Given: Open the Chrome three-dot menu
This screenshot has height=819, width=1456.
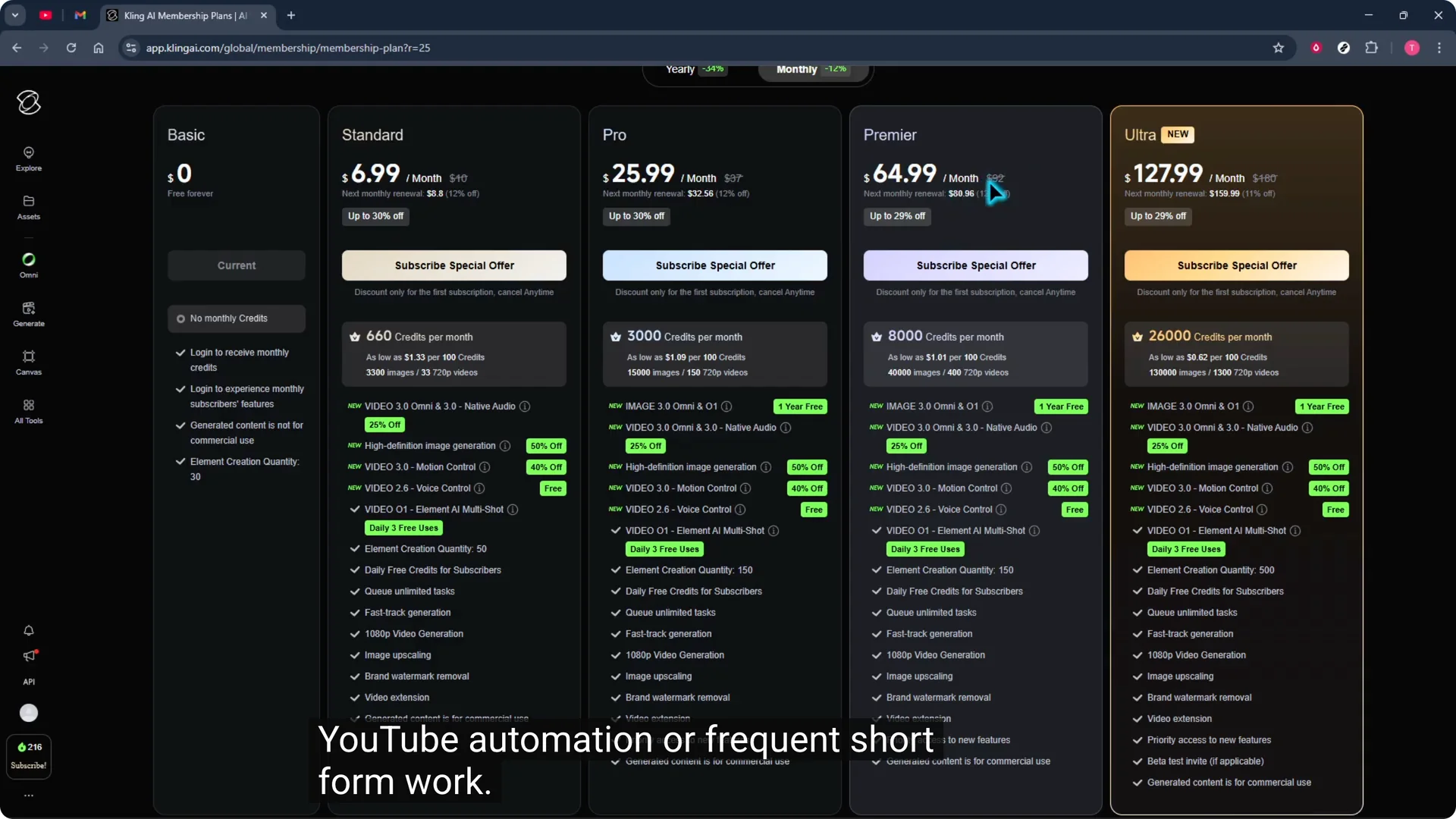Looking at the screenshot, I should pyautogui.click(x=1439, y=48).
